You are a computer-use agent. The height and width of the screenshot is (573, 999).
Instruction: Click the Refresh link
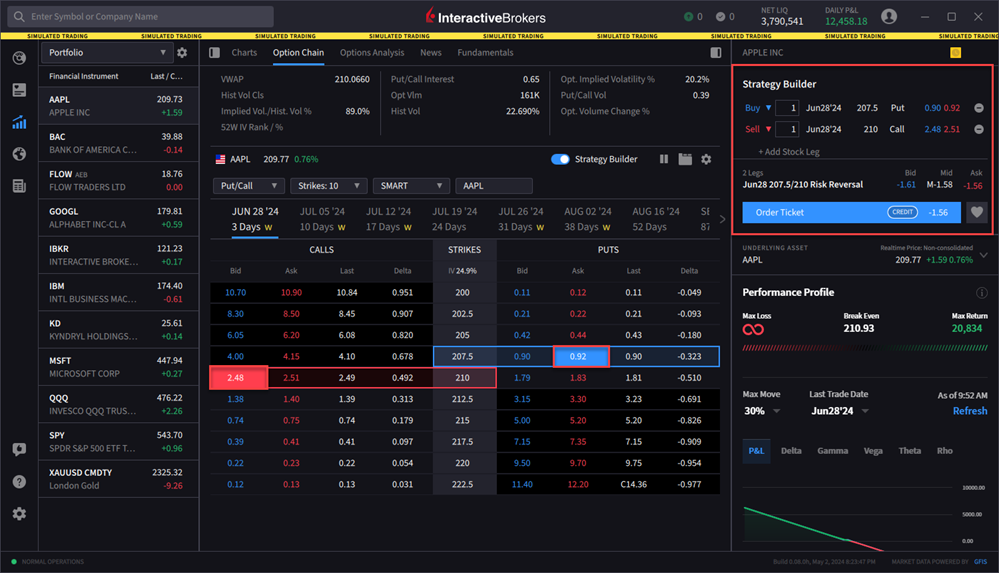click(x=970, y=411)
